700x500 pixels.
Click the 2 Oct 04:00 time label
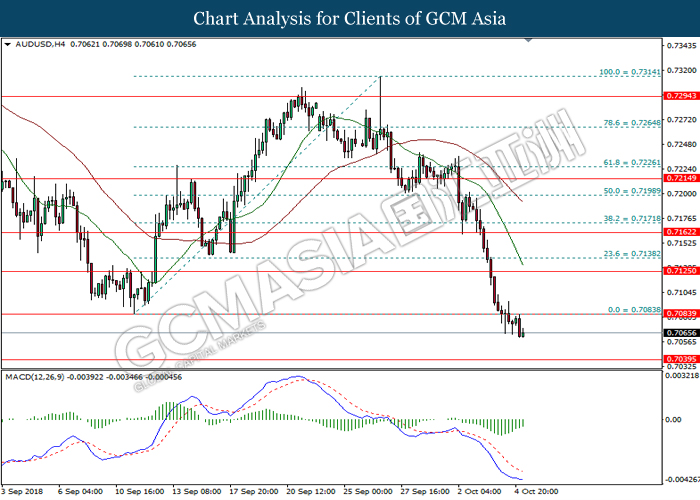pyautogui.click(x=480, y=491)
